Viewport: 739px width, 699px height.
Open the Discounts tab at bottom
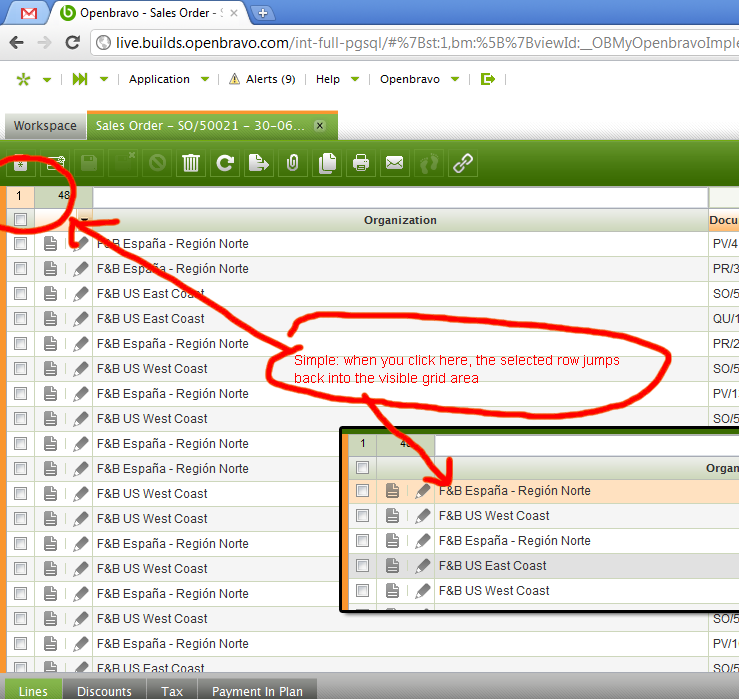click(104, 691)
